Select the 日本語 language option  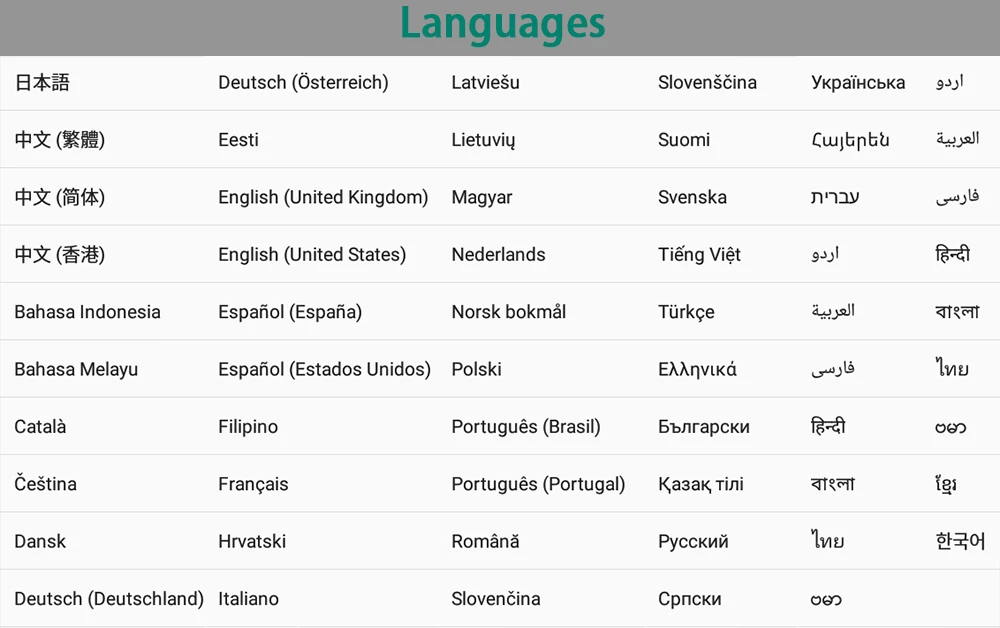(42, 83)
